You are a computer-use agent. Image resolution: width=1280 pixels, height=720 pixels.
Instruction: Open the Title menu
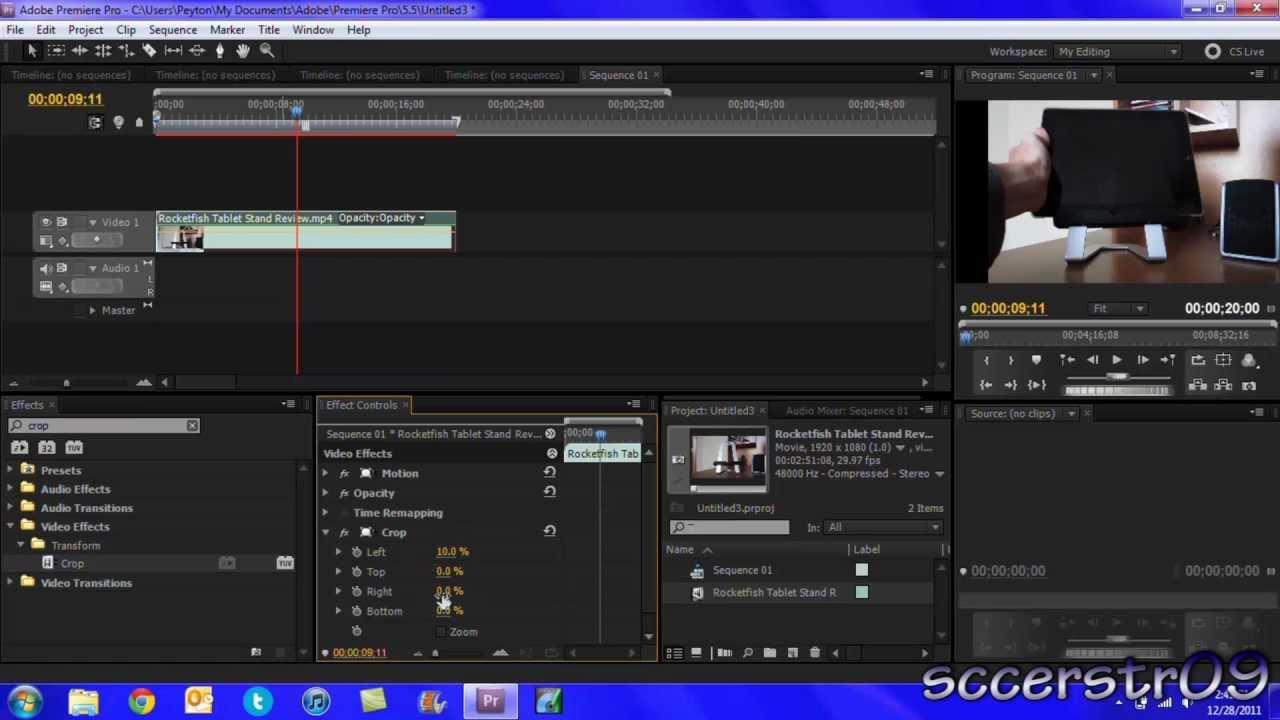[x=269, y=30]
